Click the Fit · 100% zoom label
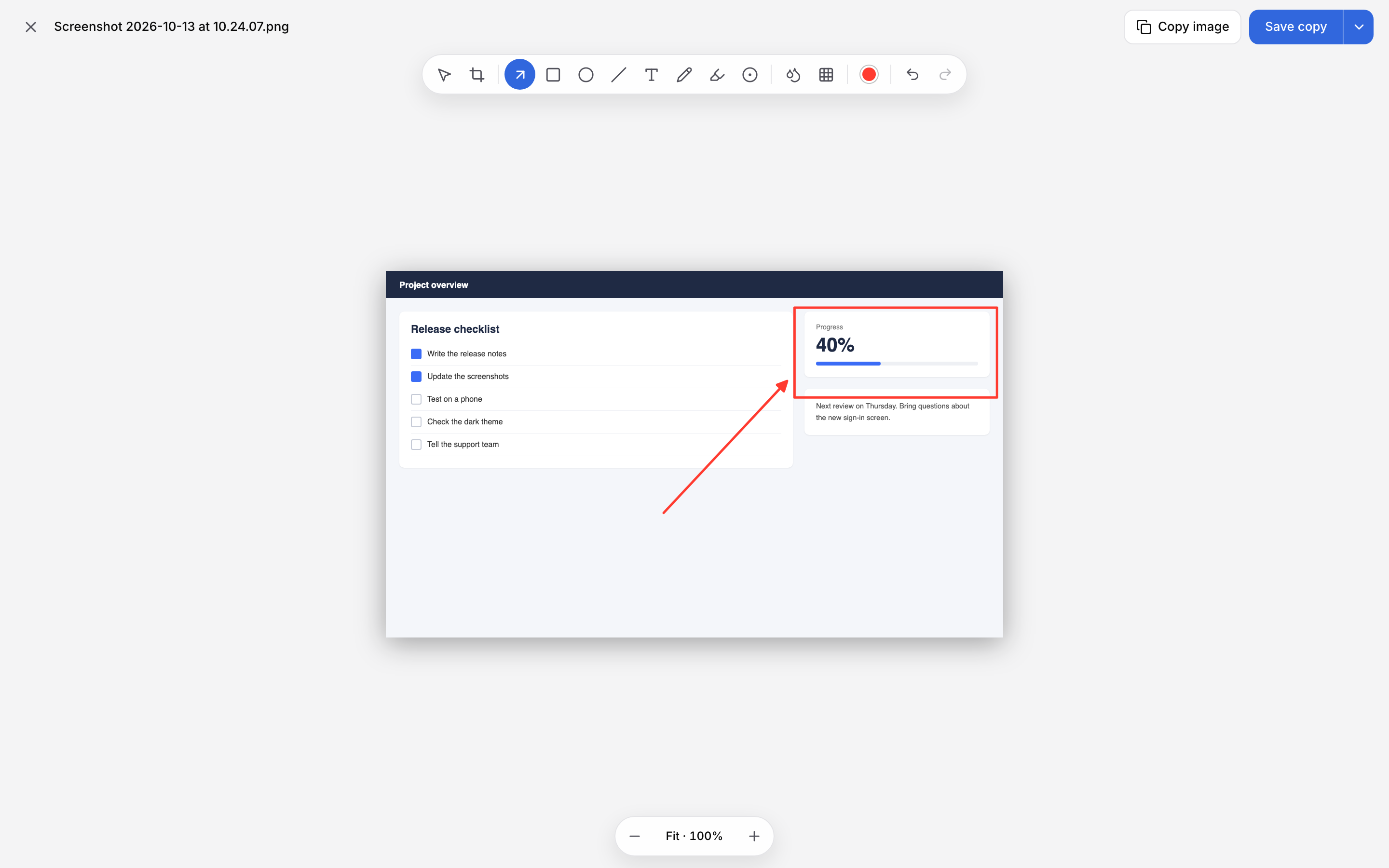 click(694, 836)
